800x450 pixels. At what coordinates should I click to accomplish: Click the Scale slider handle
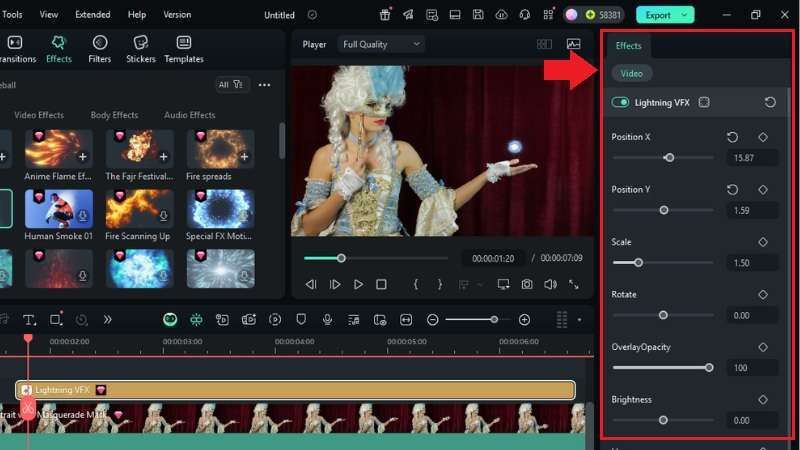point(638,263)
